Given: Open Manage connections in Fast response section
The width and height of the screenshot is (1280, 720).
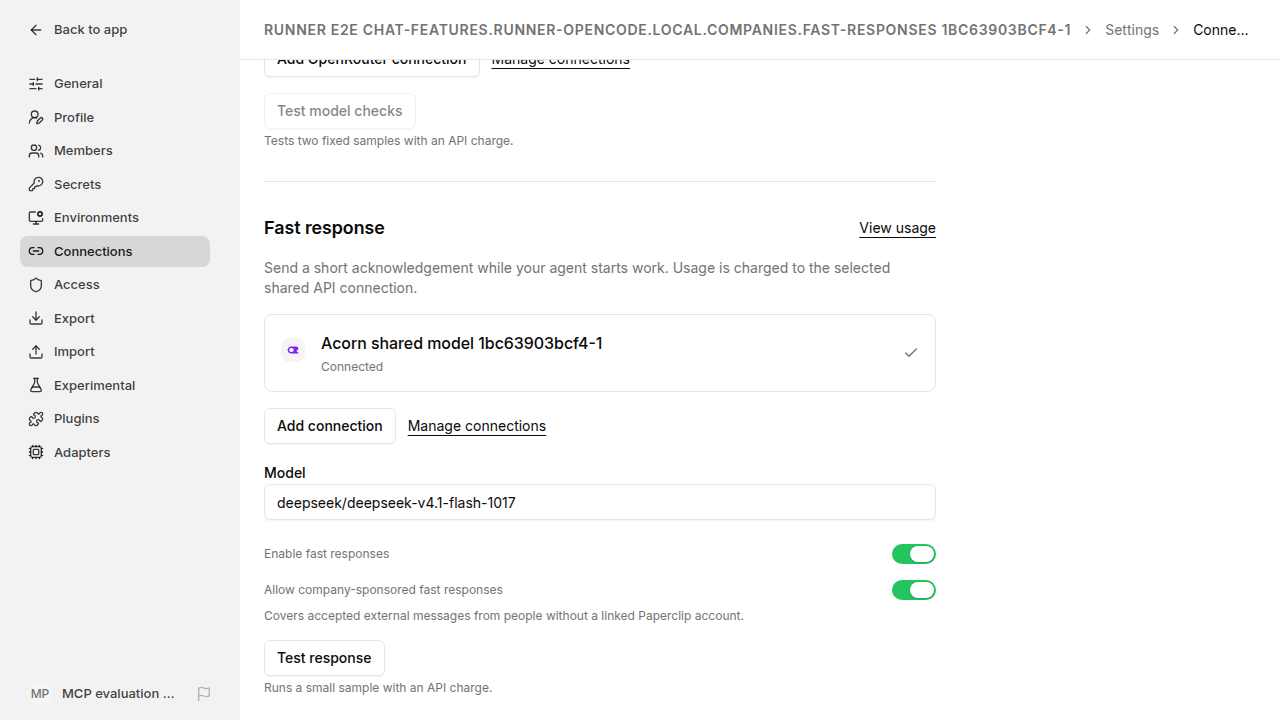Looking at the screenshot, I should (477, 426).
